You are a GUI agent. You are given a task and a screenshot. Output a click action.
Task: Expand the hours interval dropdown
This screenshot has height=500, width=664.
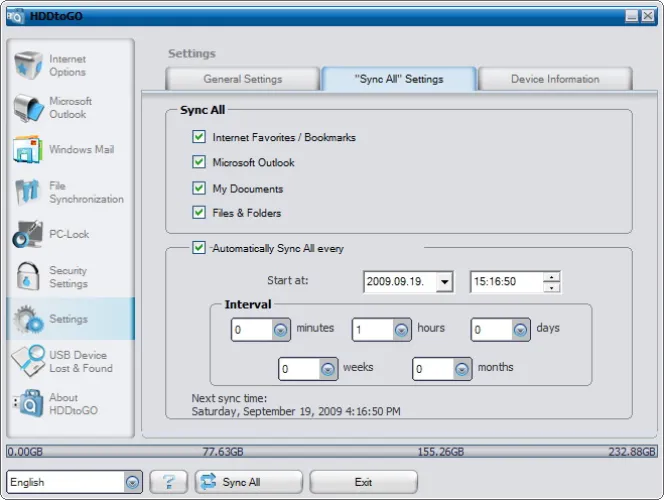tap(401, 330)
